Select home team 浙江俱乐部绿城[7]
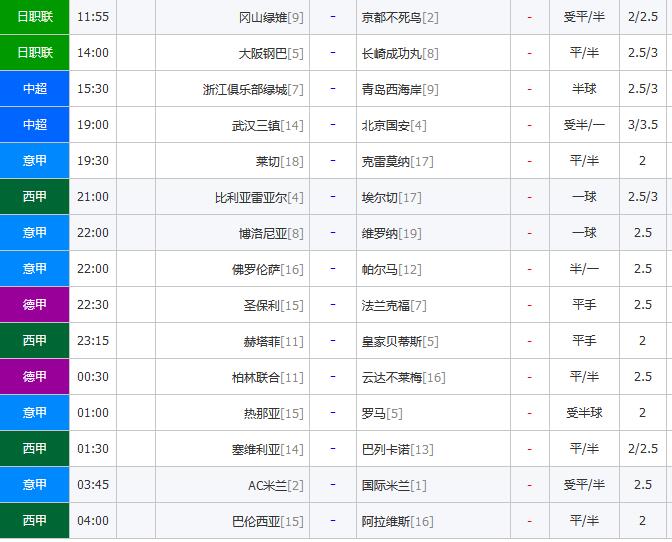This screenshot has width=672, height=542. click(x=253, y=89)
